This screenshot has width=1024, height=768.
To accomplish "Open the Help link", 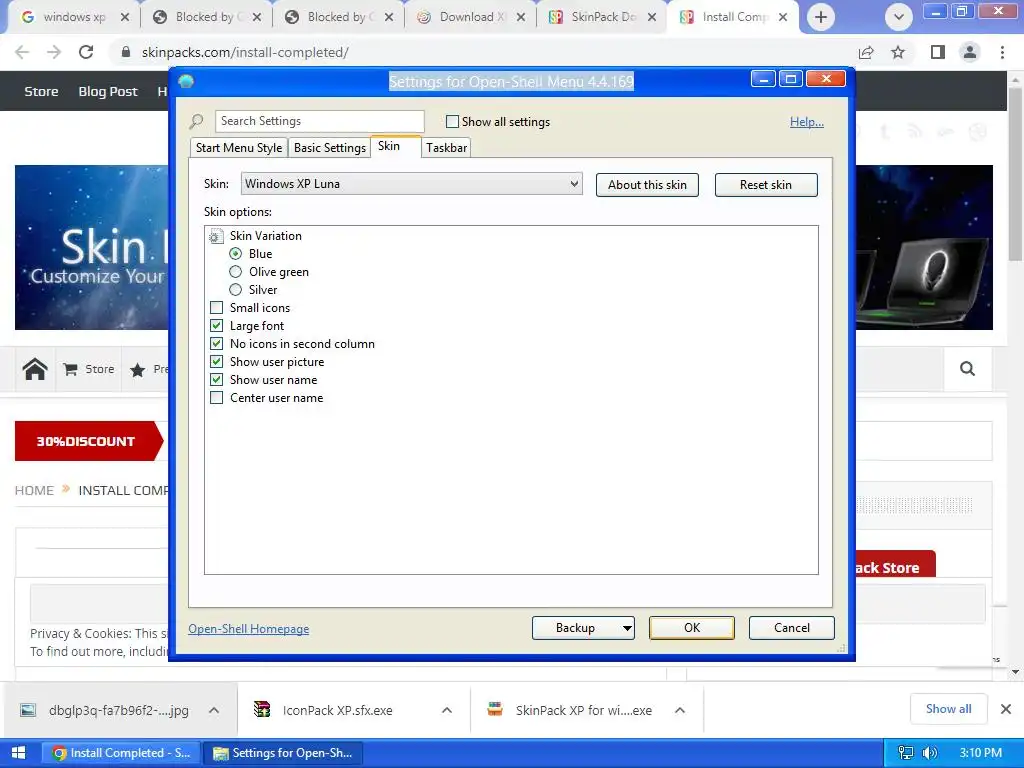I will pos(807,121).
